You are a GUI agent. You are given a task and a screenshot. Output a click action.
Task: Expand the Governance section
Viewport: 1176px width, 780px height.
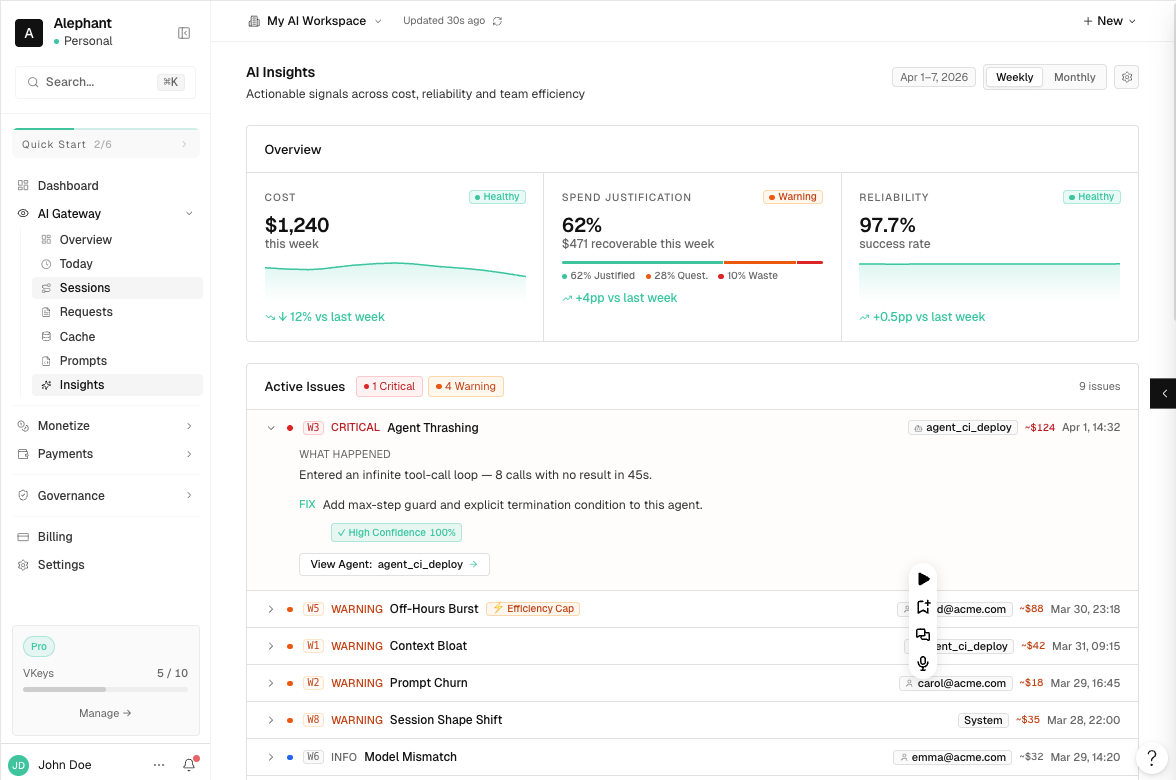(x=105, y=496)
